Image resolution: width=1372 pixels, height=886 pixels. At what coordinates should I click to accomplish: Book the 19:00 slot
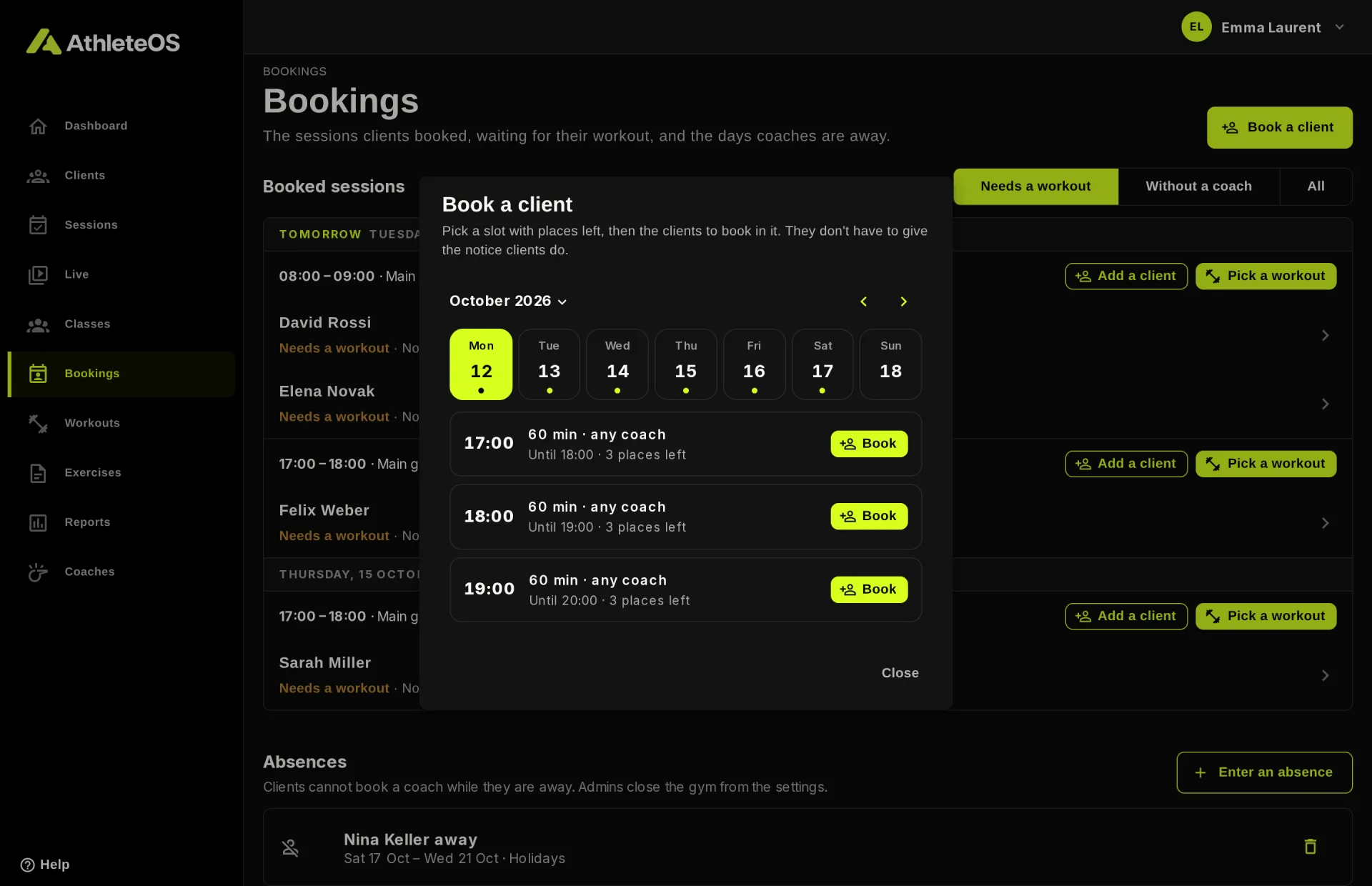(869, 589)
